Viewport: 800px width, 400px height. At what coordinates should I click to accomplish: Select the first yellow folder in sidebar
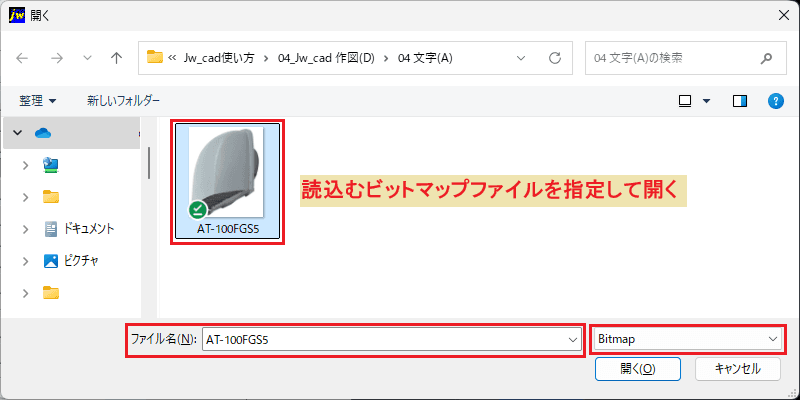point(51,197)
